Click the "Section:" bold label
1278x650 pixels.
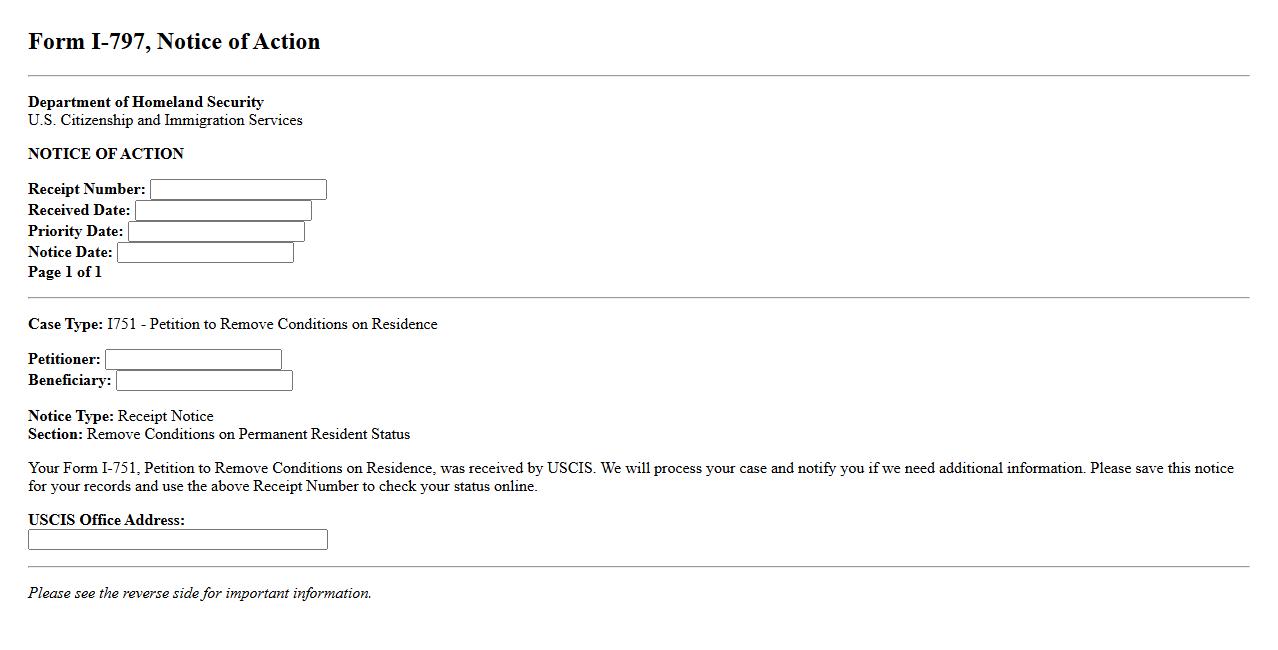[55, 434]
